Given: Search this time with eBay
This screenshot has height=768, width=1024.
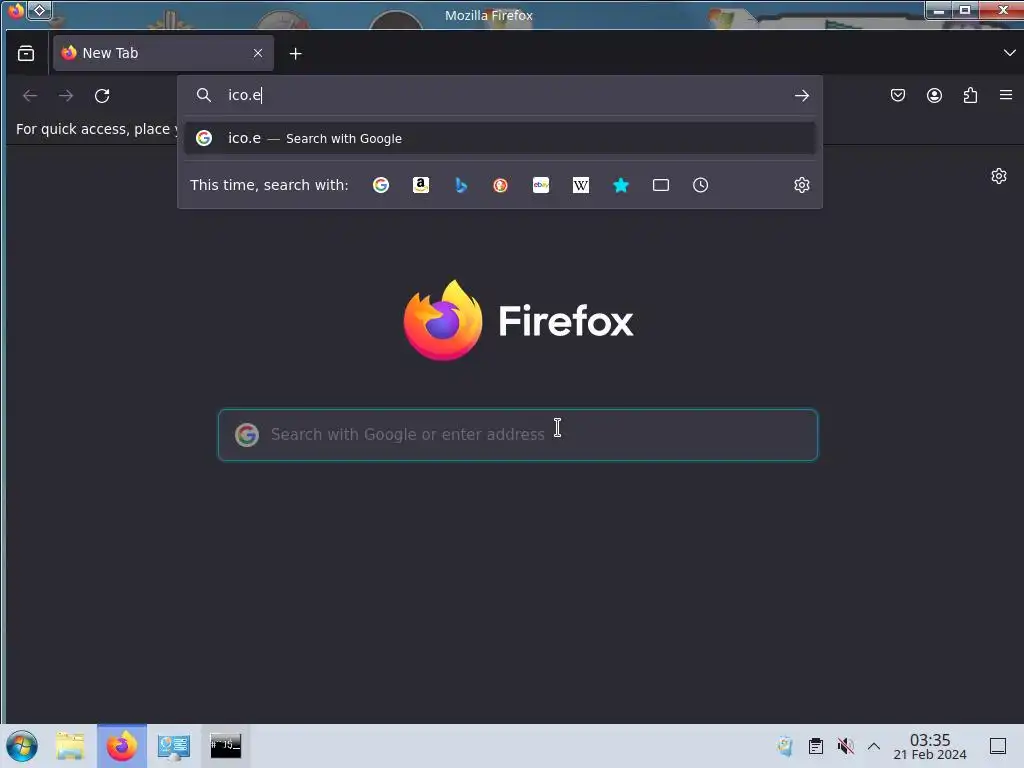Looking at the screenshot, I should (x=541, y=185).
